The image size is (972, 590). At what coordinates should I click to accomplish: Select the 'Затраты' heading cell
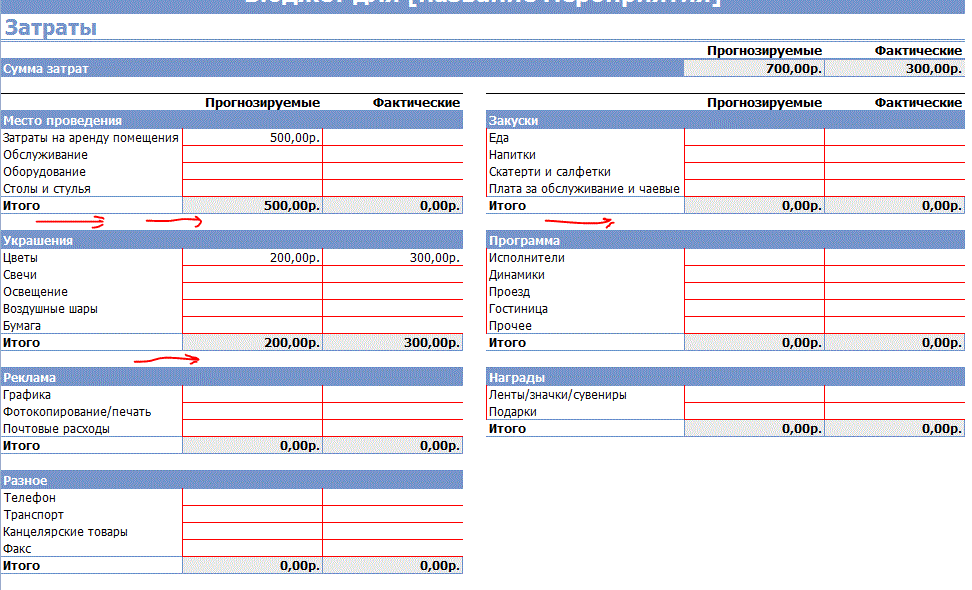click(50, 28)
